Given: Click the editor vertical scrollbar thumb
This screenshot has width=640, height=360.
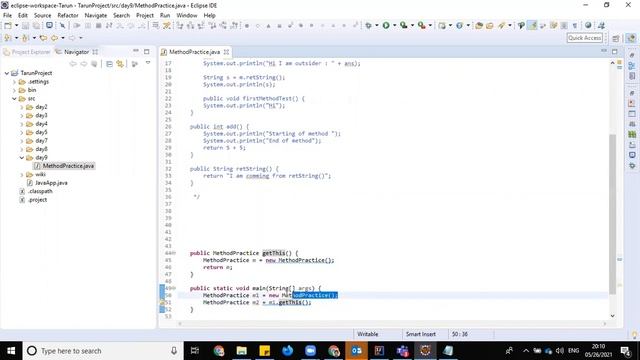Looking at the screenshot, I should coord(612,213).
